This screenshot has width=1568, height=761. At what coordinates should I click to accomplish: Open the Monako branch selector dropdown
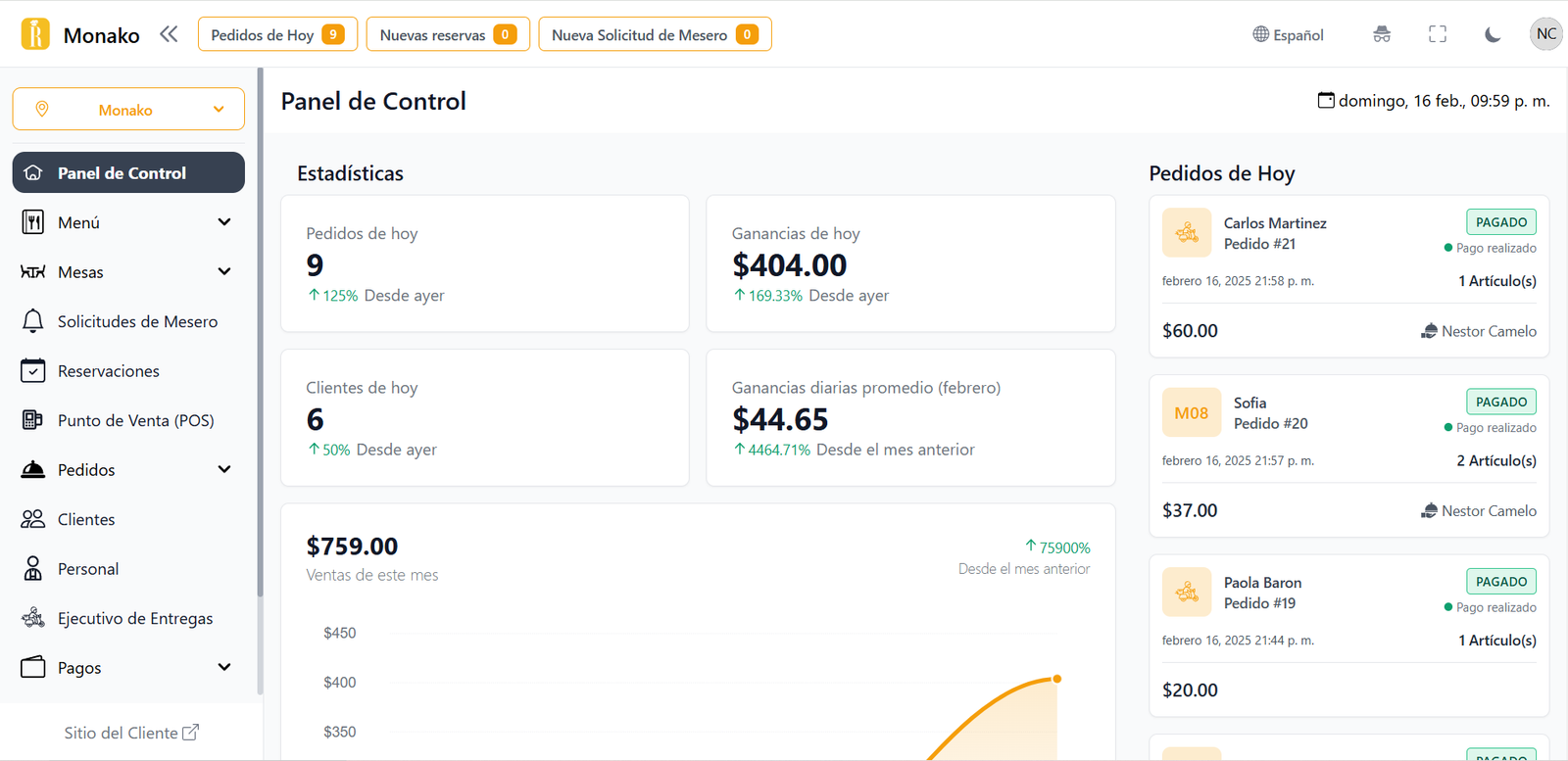128,110
